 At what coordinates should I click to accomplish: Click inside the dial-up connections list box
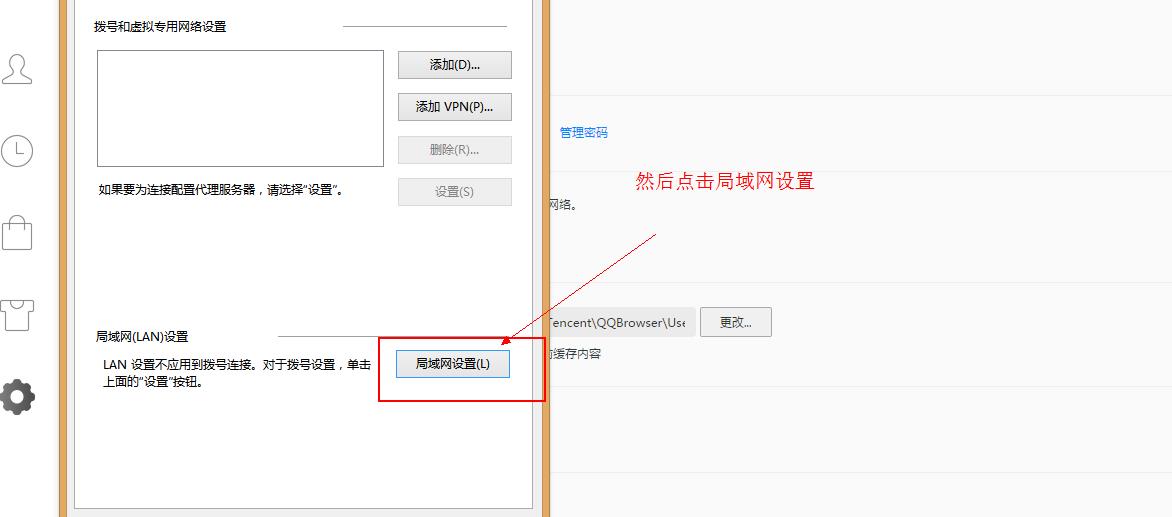coord(240,108)
